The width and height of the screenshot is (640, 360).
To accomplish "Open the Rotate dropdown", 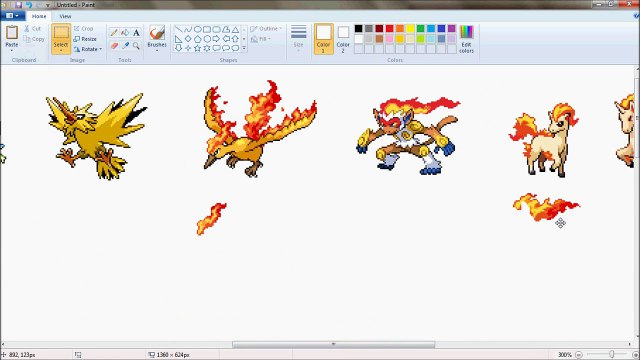I will click(x=88, y=49).
